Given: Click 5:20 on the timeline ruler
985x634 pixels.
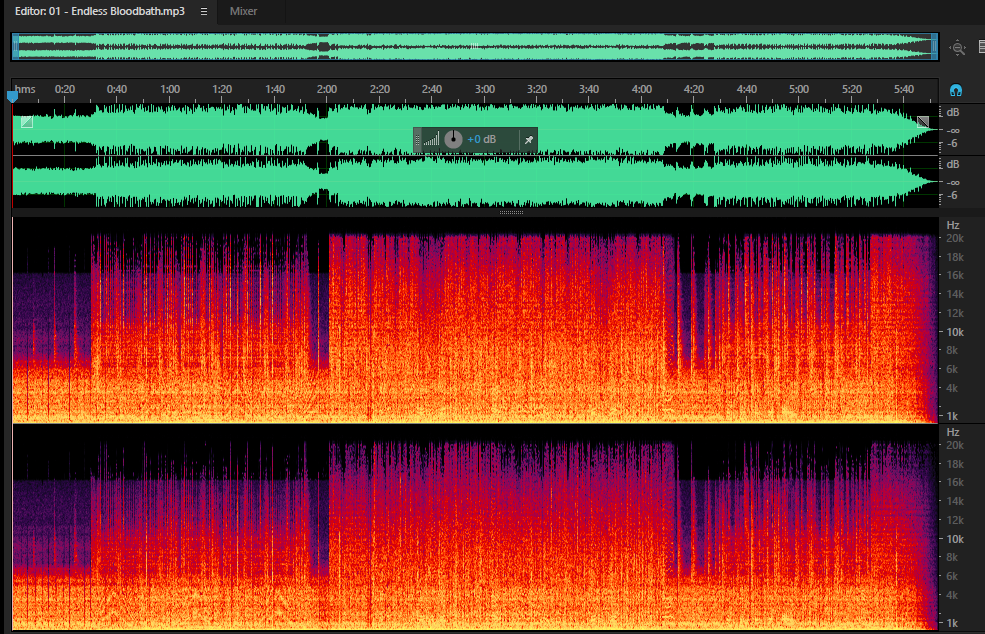Looking at the screenshot, I should [852, 89].
